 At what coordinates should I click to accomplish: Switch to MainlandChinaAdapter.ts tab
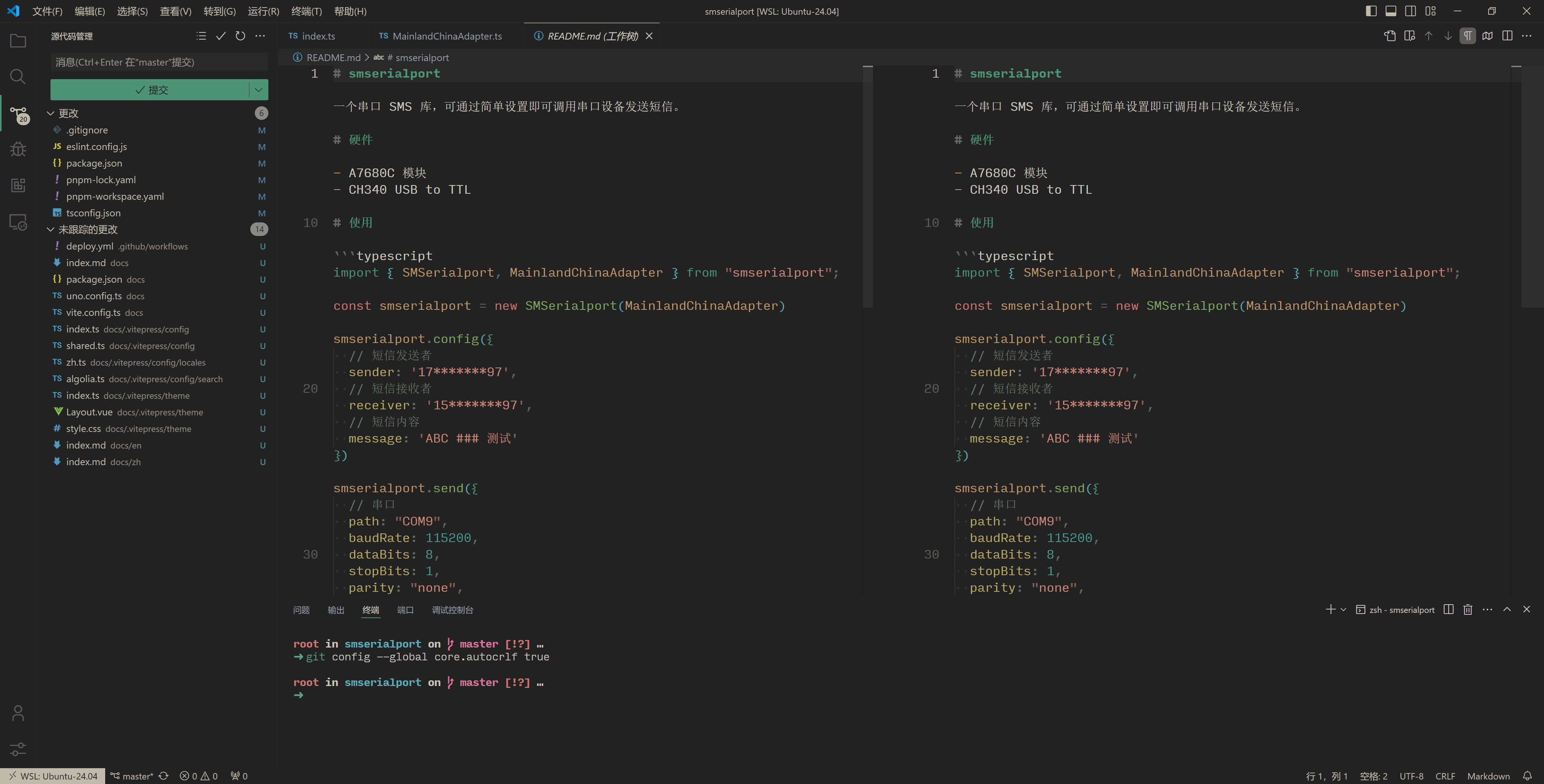click(447, 36)
